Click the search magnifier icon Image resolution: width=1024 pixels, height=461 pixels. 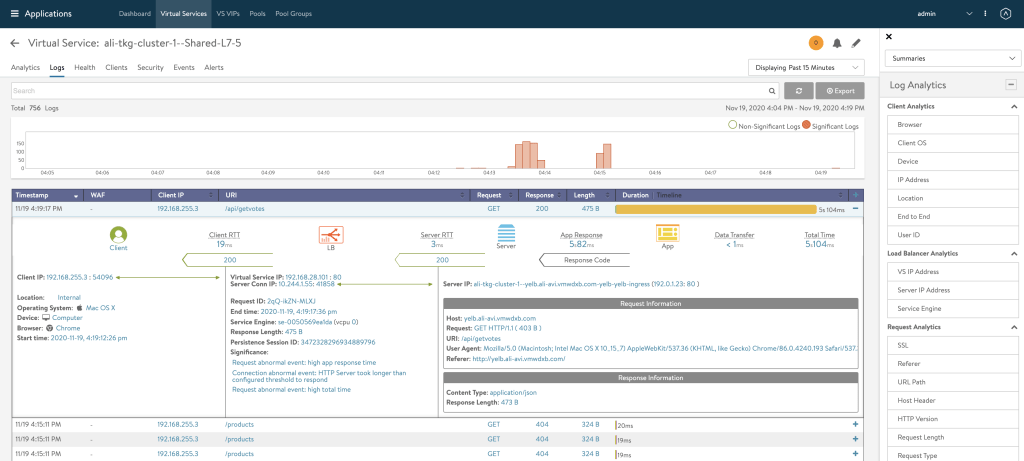click(774, 90)
